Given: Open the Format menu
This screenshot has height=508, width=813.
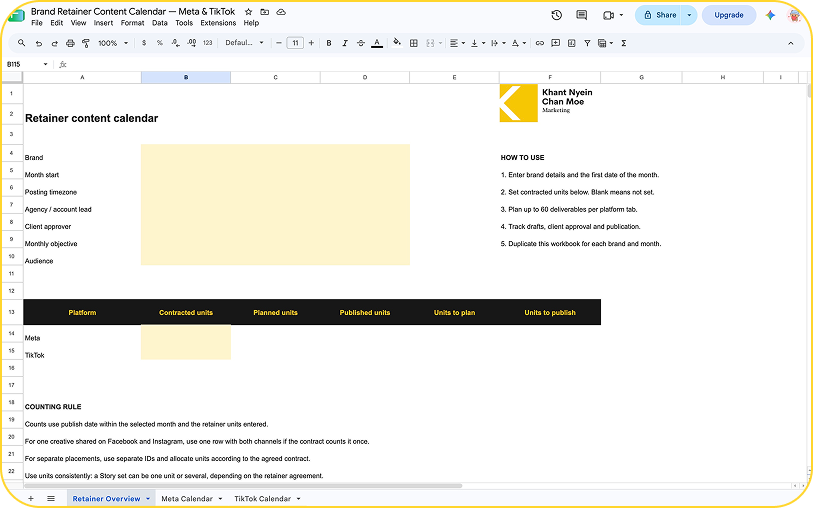Looking at the screenshot, I should pos(132,23).
